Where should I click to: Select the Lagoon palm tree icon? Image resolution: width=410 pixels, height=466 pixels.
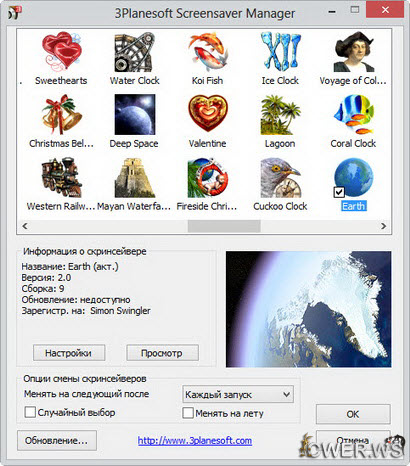click(280, 115)
